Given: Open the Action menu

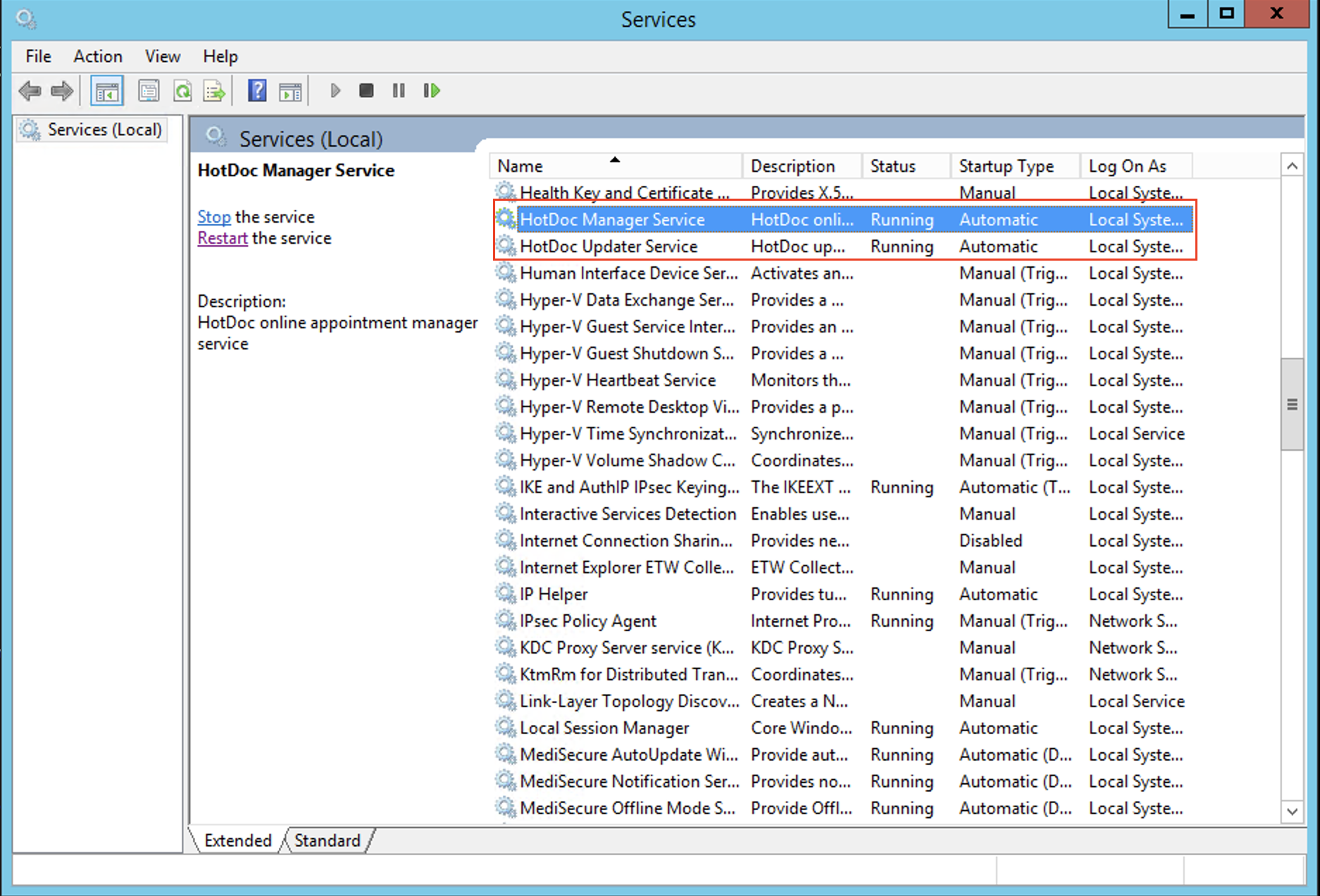Looking at the screenshot, I should [98, 56].
